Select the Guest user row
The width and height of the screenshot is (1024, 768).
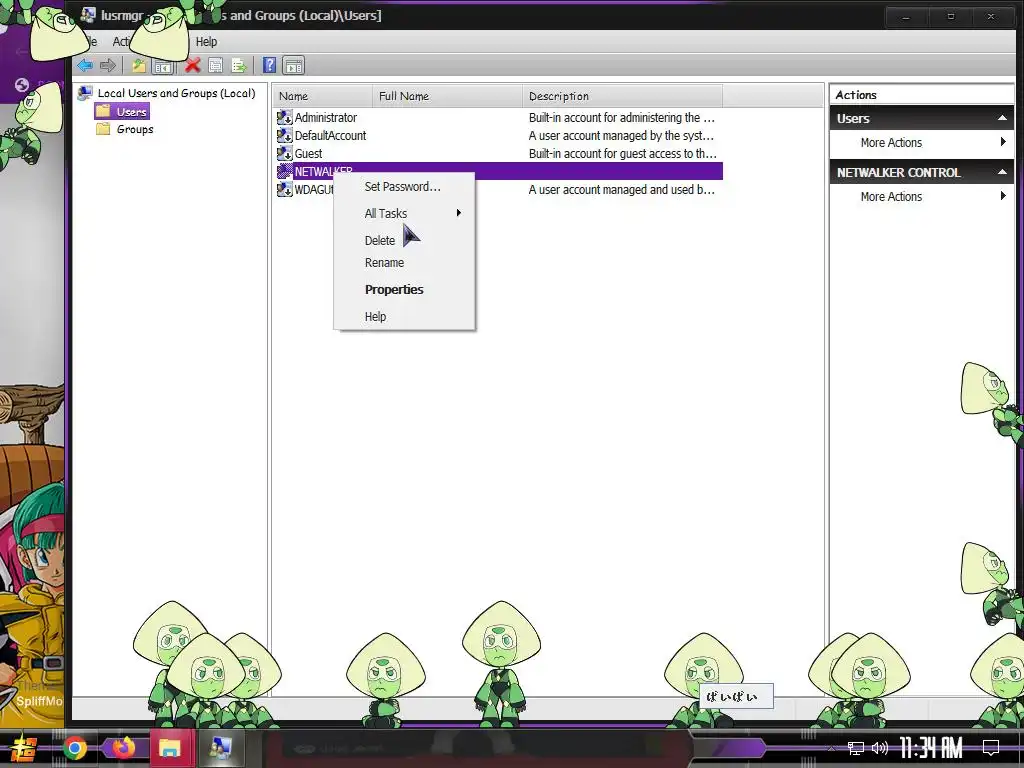[500, 153]
